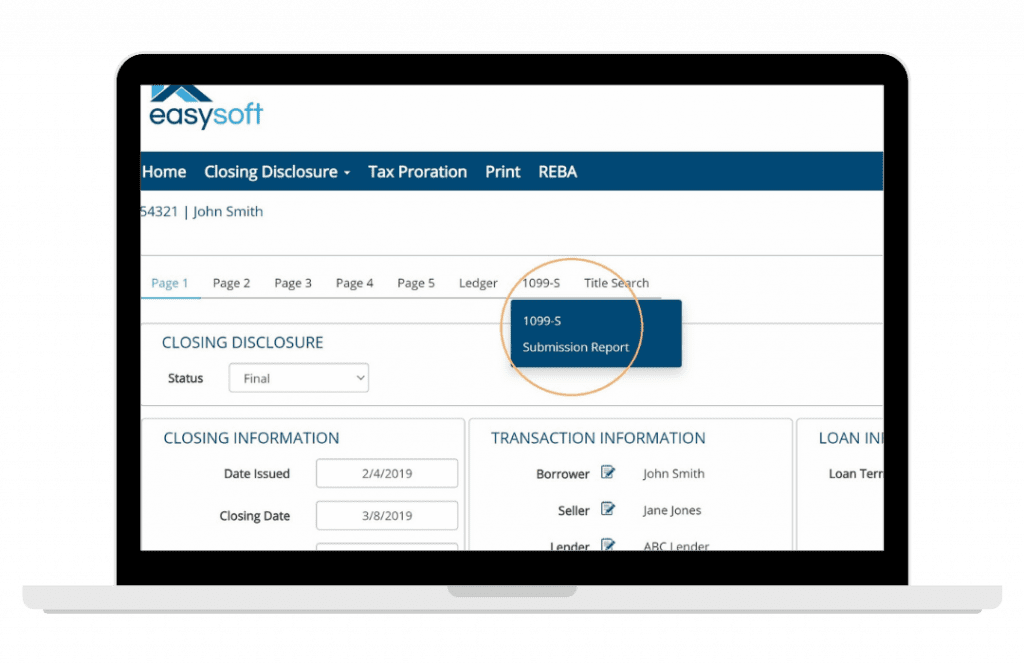Click Print in the navigation bar

click(502, 172)
